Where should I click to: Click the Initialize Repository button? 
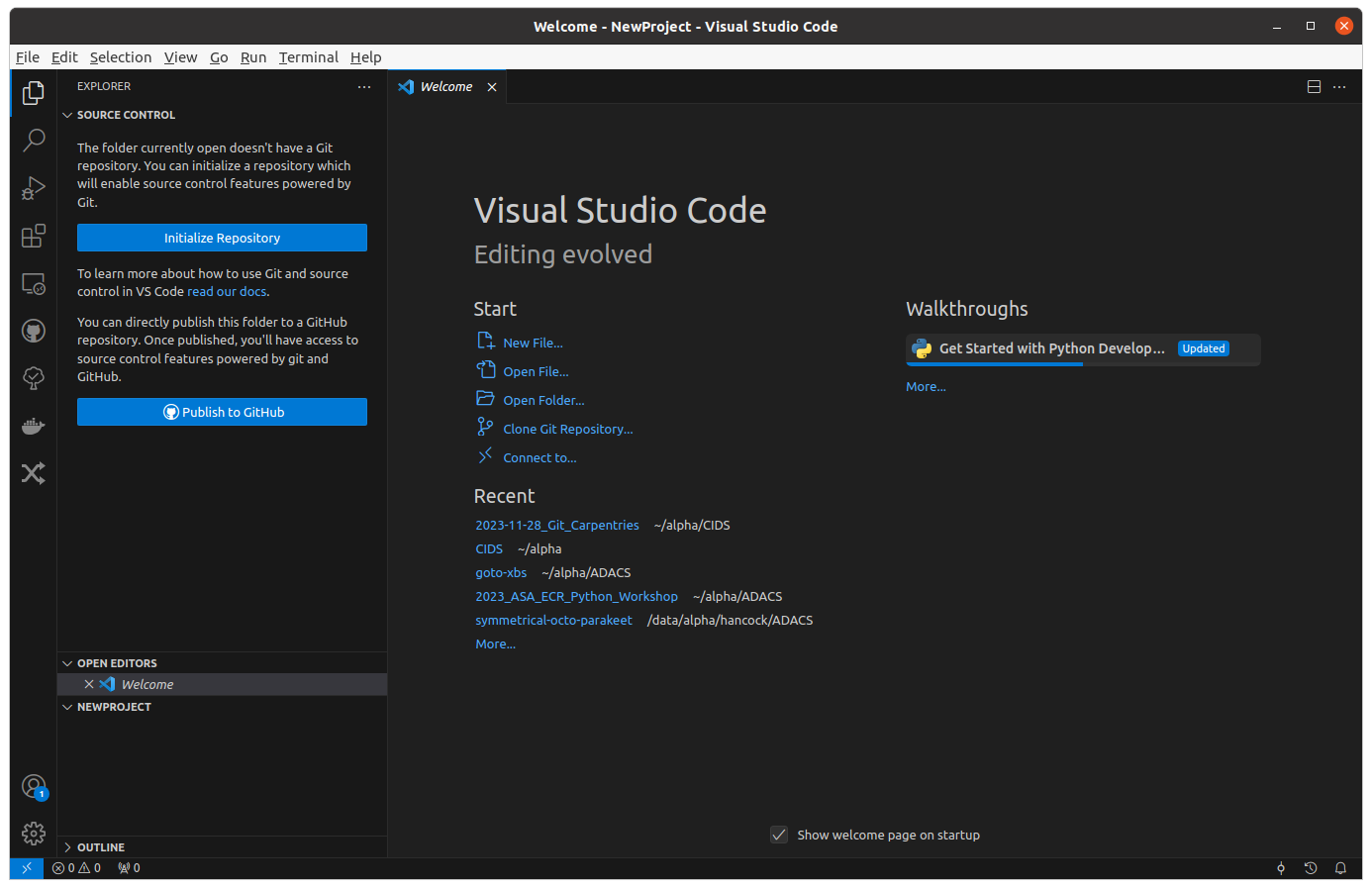pyautogui.click(x=222, y=238)
